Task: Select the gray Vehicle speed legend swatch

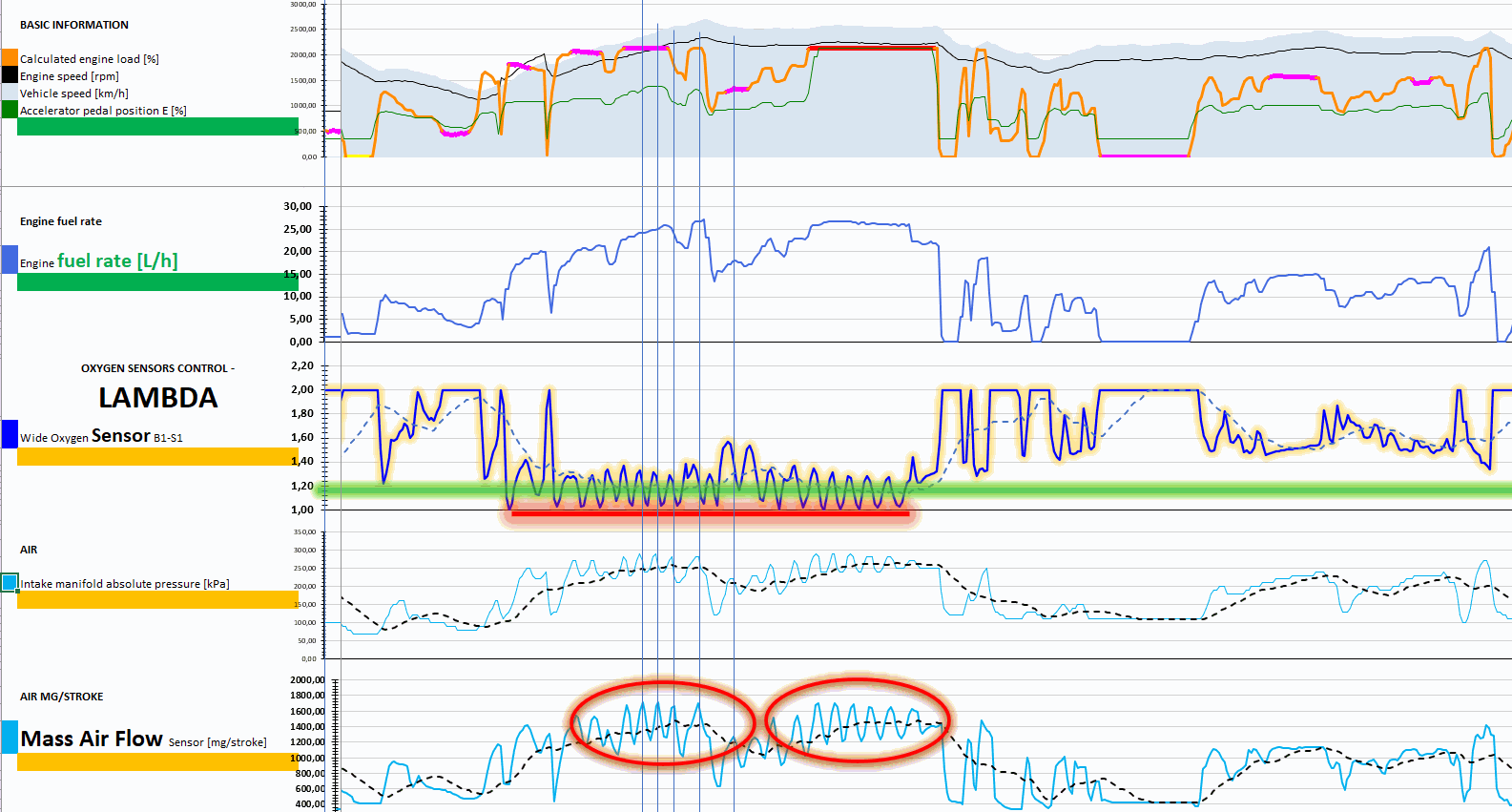Action: pyautogui.click(x=10, y=93)
